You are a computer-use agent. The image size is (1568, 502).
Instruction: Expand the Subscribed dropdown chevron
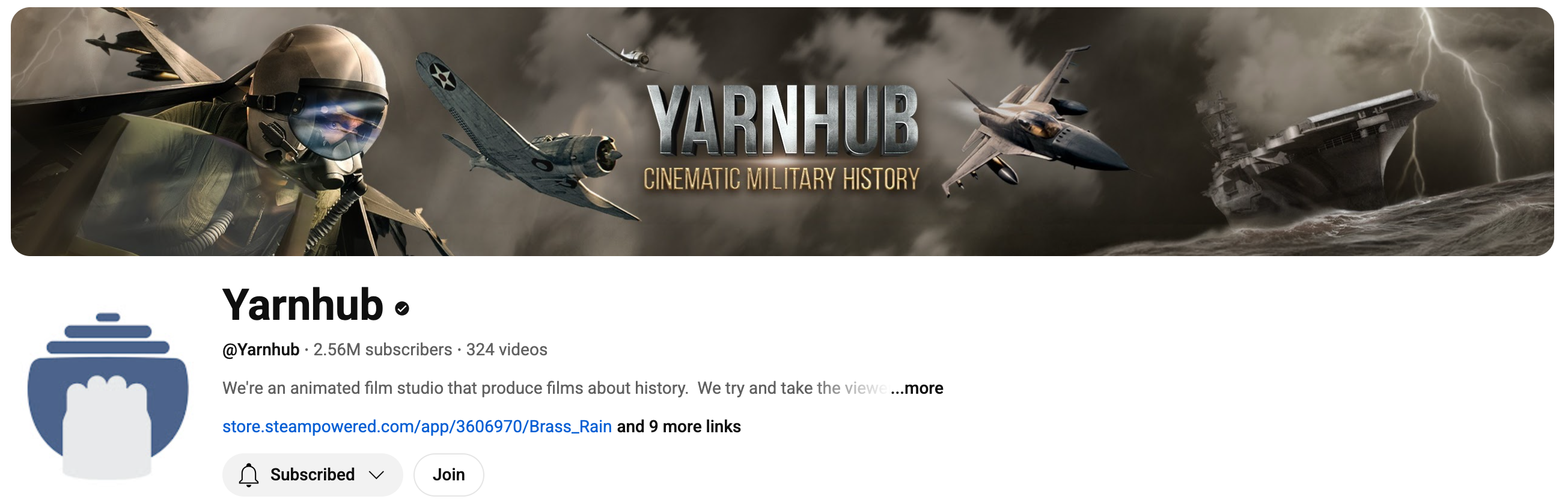tap(376, 474)
